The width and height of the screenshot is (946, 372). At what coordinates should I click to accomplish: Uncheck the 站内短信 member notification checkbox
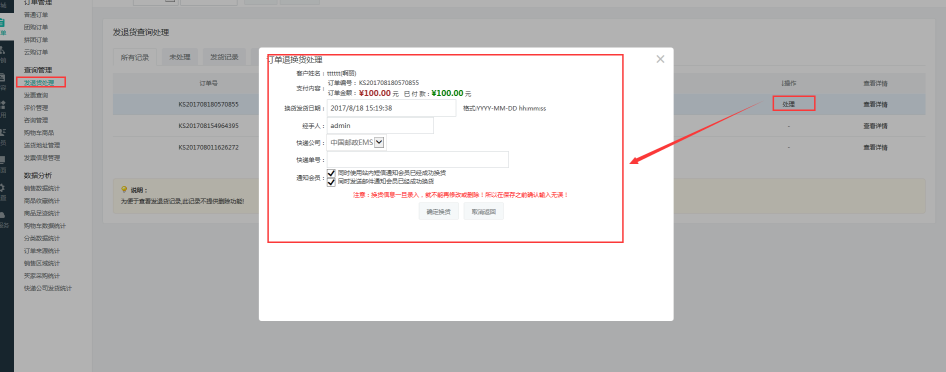tap(331, 174)
